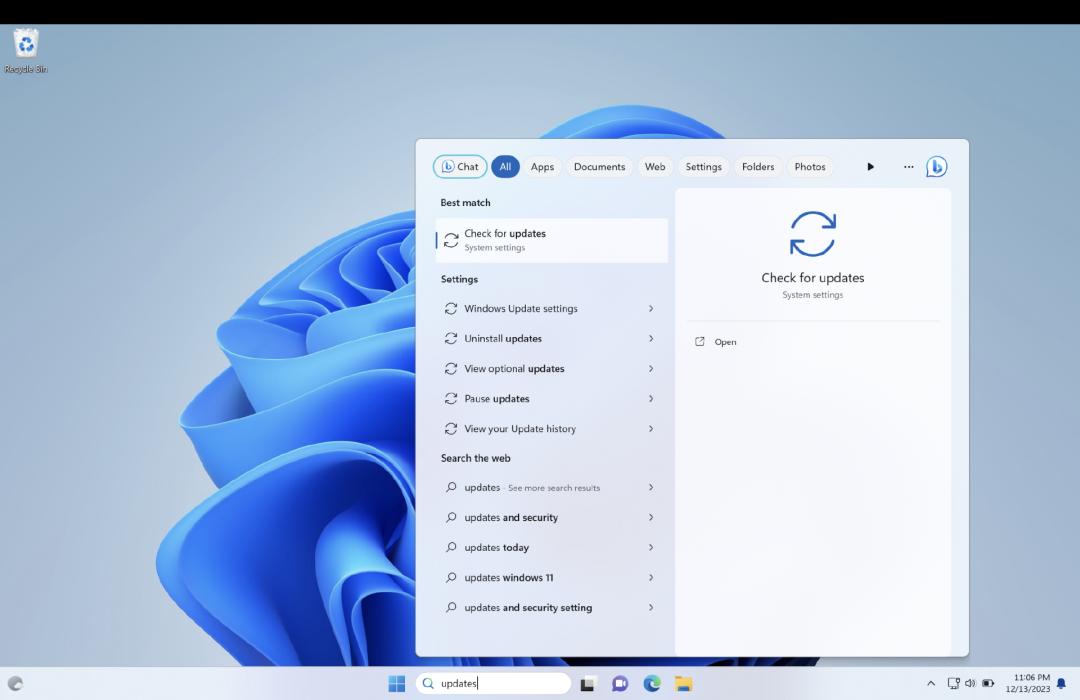Open File Explorer from the taskbar
The image size is (1080, 700).
click(x=683, y=684)
